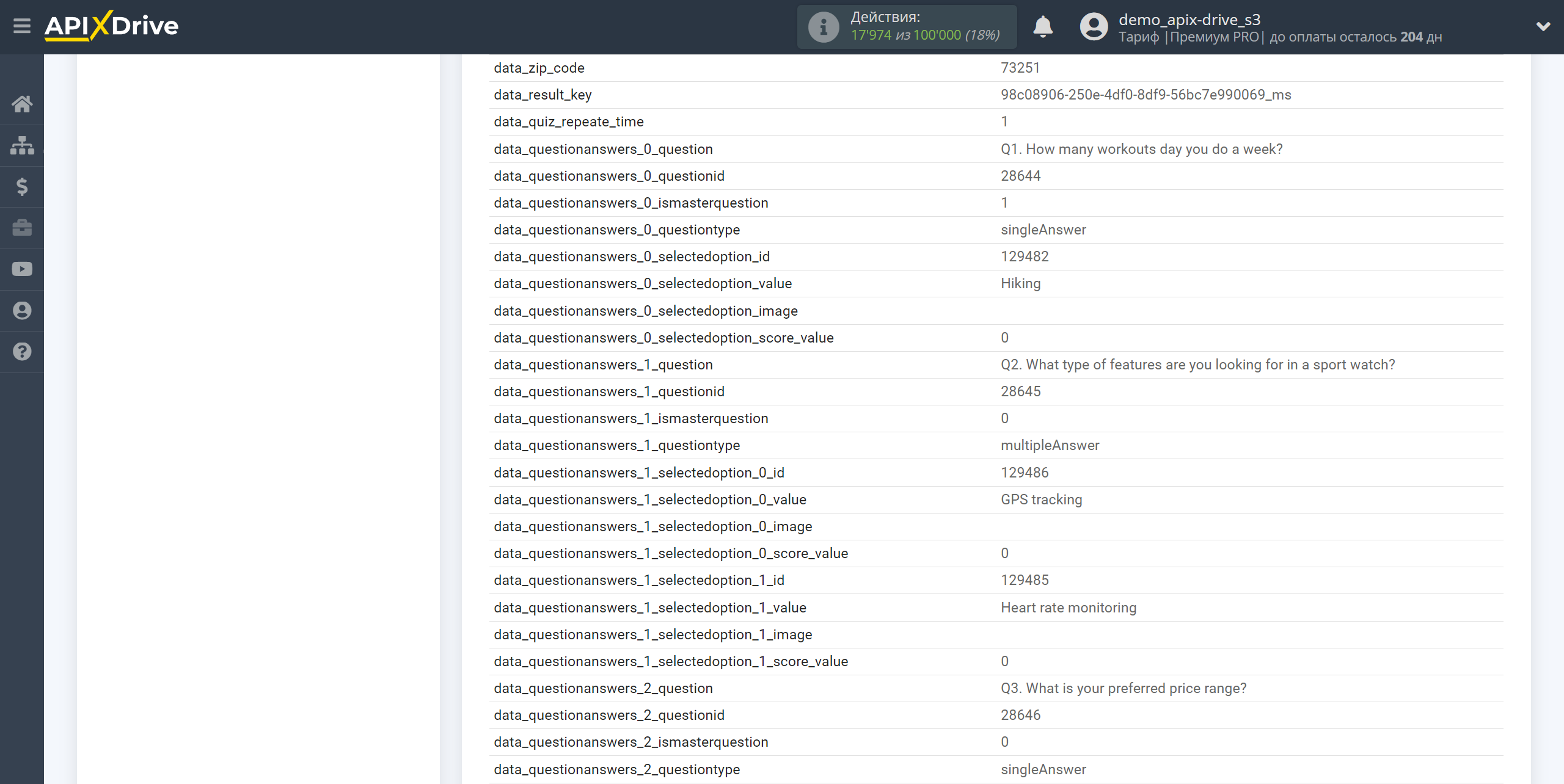Open briefcase icon in sidebar

pyautogui.click(x=22, y=228)
